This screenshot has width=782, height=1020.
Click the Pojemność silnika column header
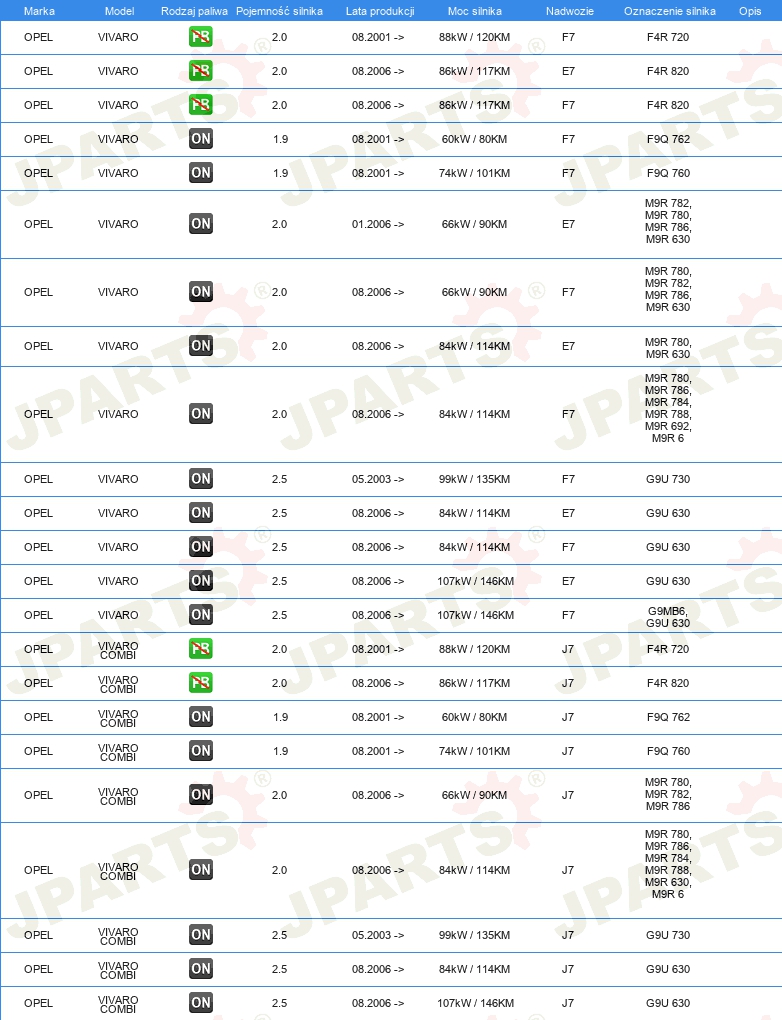click(279, 11)
